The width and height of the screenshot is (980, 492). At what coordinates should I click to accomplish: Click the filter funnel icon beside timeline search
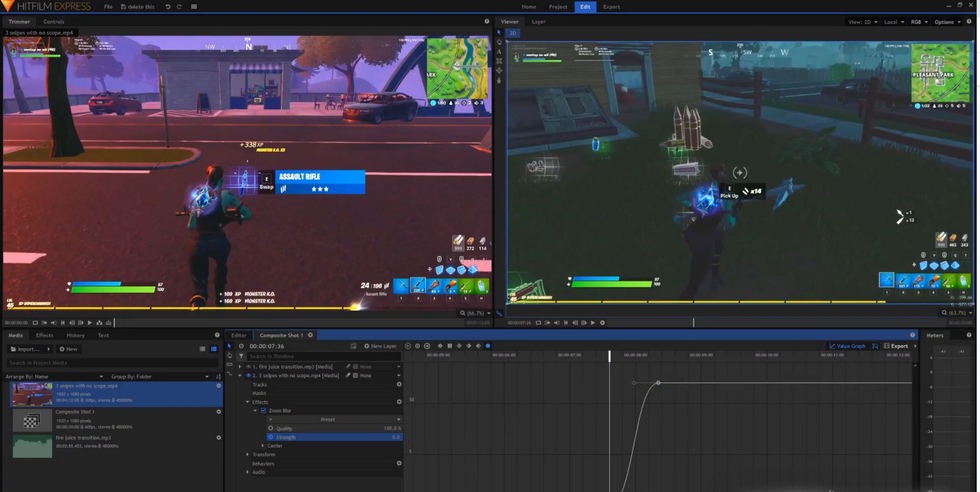pyautogui.click(x=241, y=356)
